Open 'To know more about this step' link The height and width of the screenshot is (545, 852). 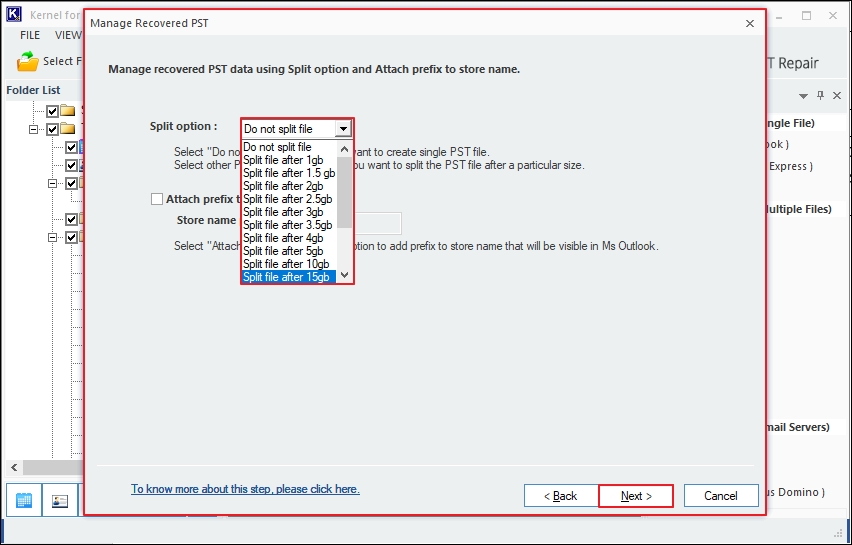pyautogui.click(x=245, y=489)
